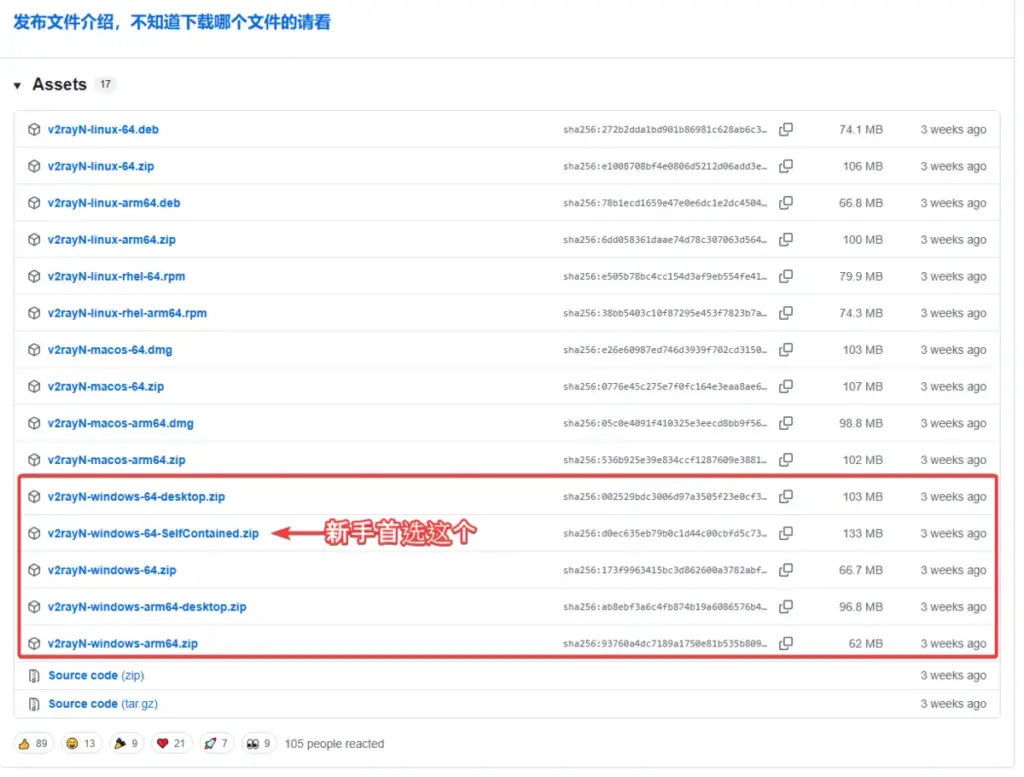Download v2rayN-macos-arm64.dmg
This screenshot has width=1024, height=777.
121,424
